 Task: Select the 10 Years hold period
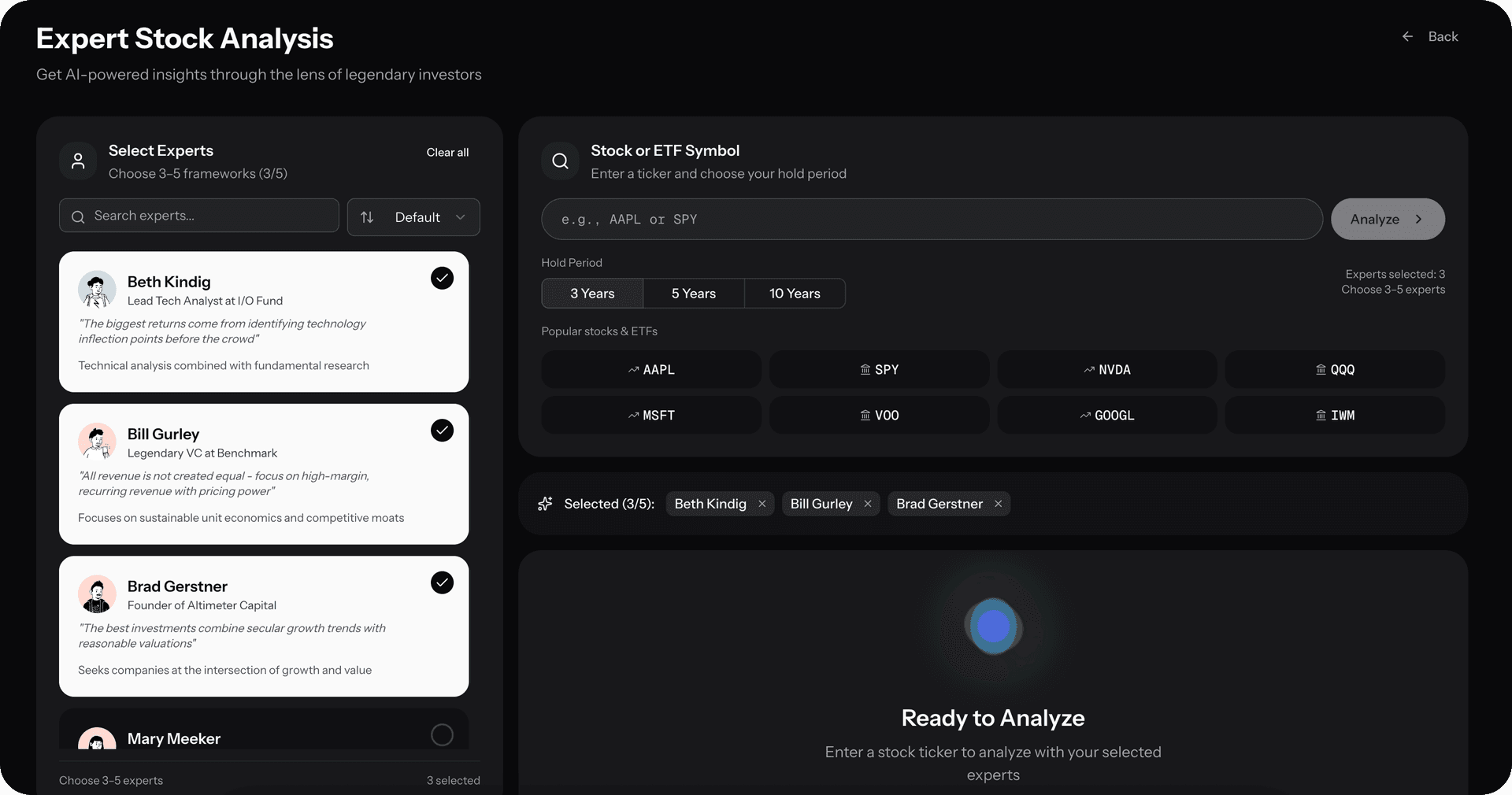pos(794,294)
